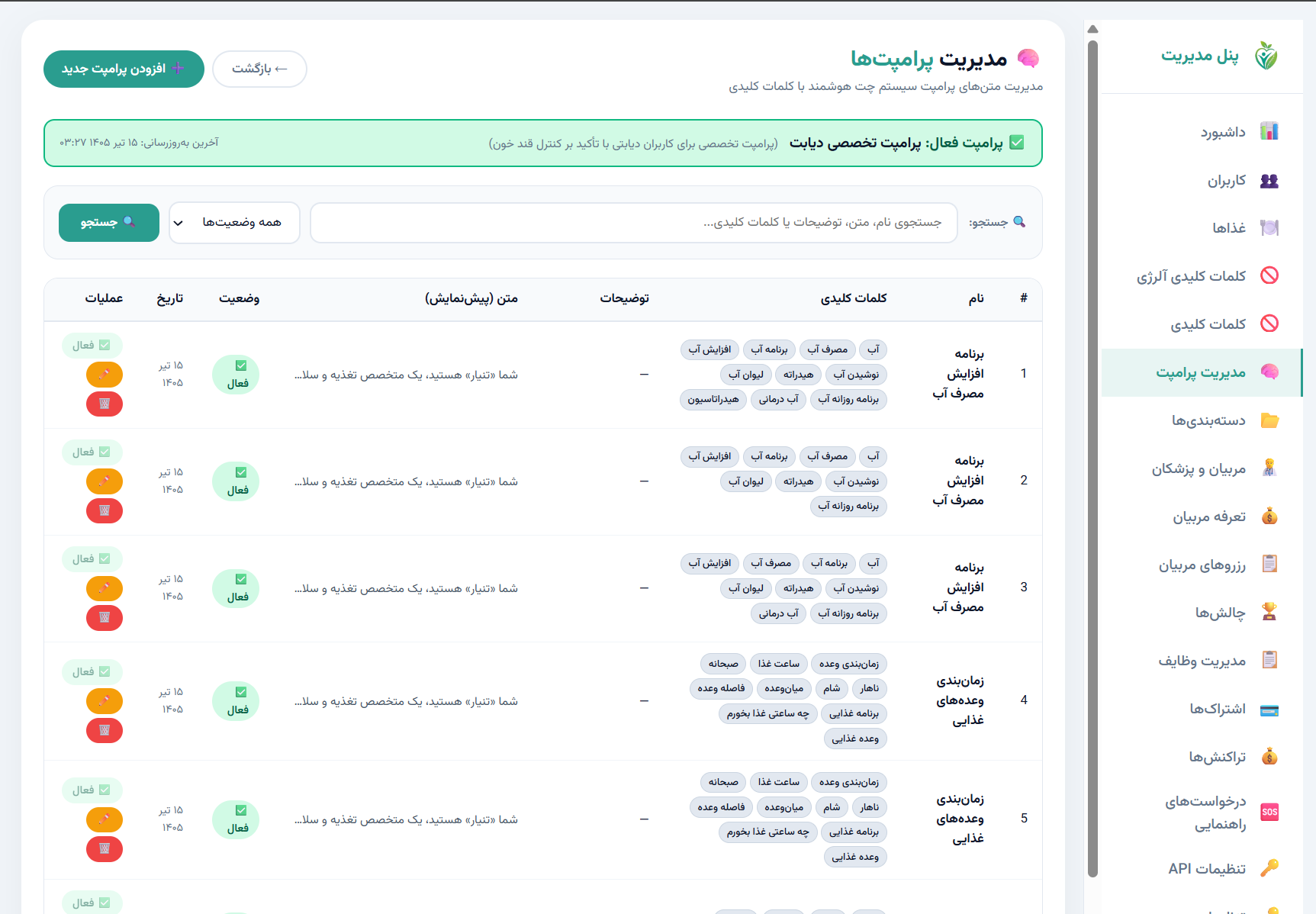Image resolution: width=1316 pixels, height=914 pixels.
Task: Delete prompt row 2 with red trash
Action: [105, 510]
